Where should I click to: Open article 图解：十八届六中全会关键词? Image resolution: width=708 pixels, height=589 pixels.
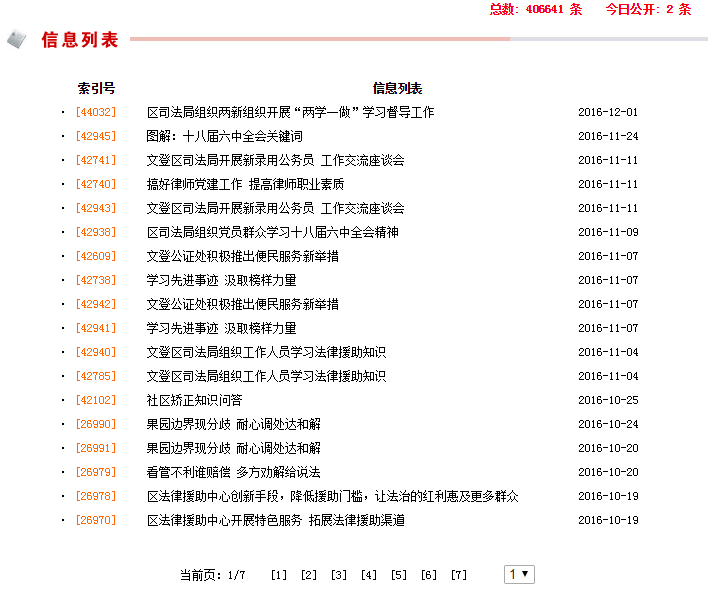tap(224, 136)
